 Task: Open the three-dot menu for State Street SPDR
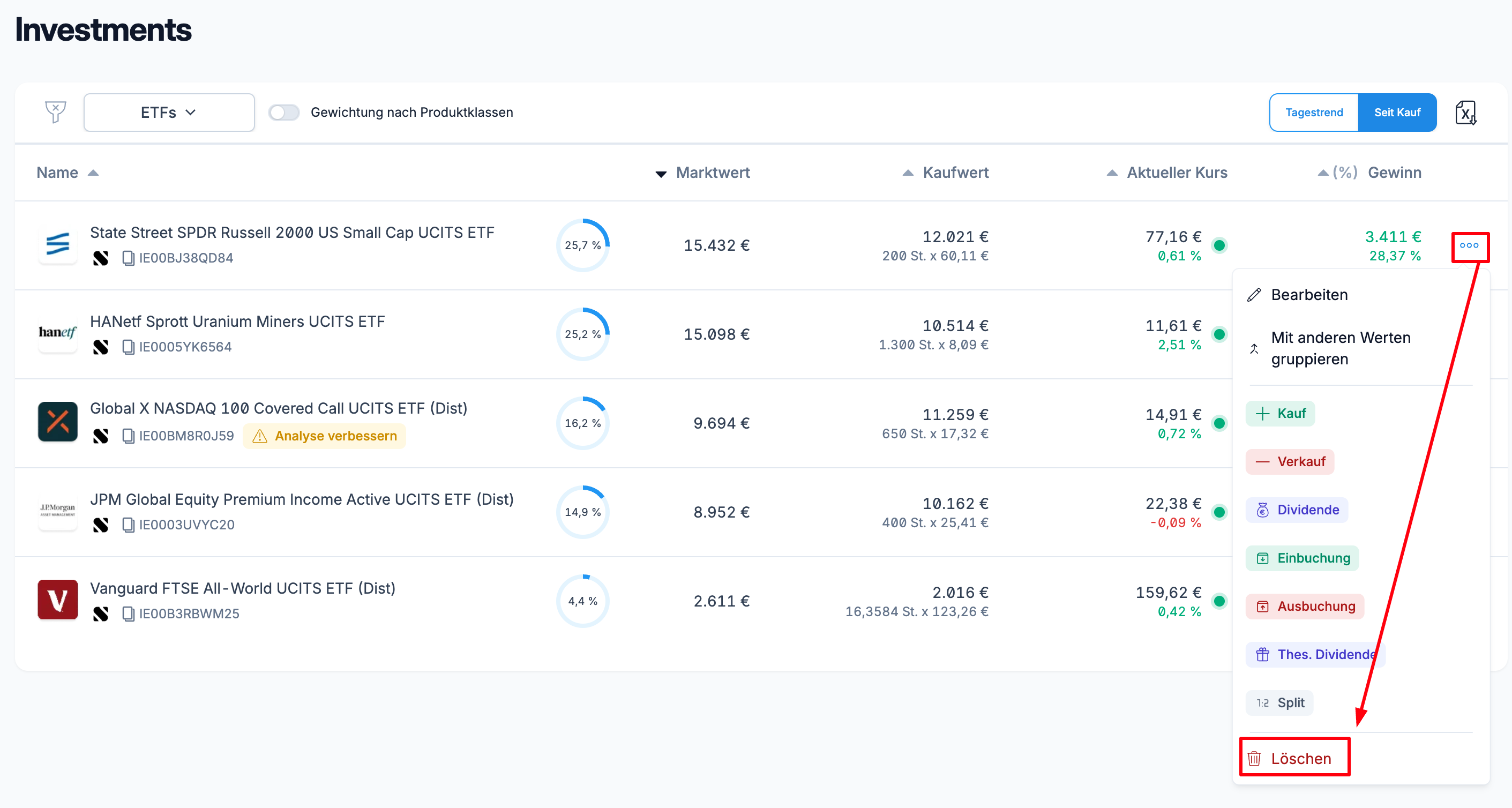[x=1469, y=246]
